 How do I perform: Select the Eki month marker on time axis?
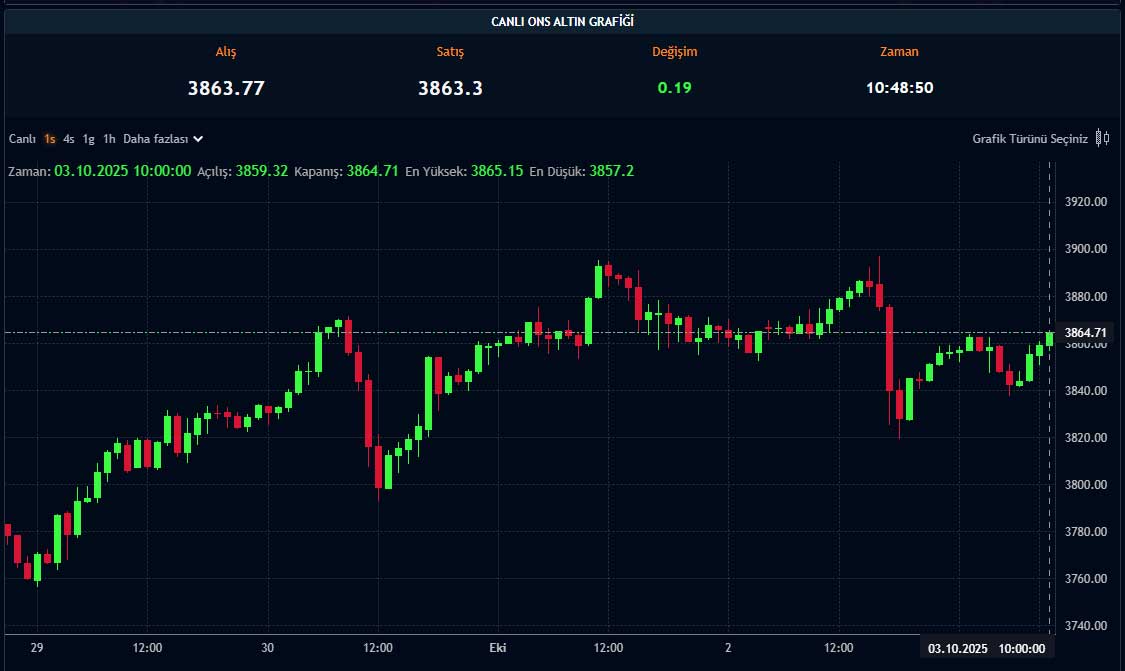pos(497,649)
